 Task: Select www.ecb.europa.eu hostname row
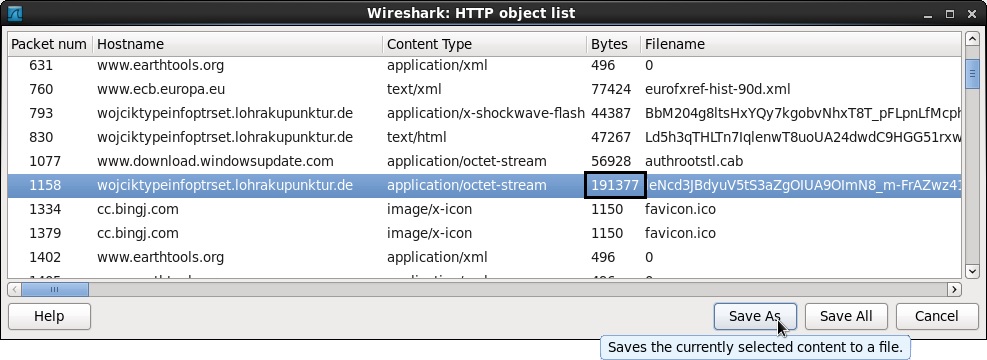pyautogui.click(x=484, y=89)
